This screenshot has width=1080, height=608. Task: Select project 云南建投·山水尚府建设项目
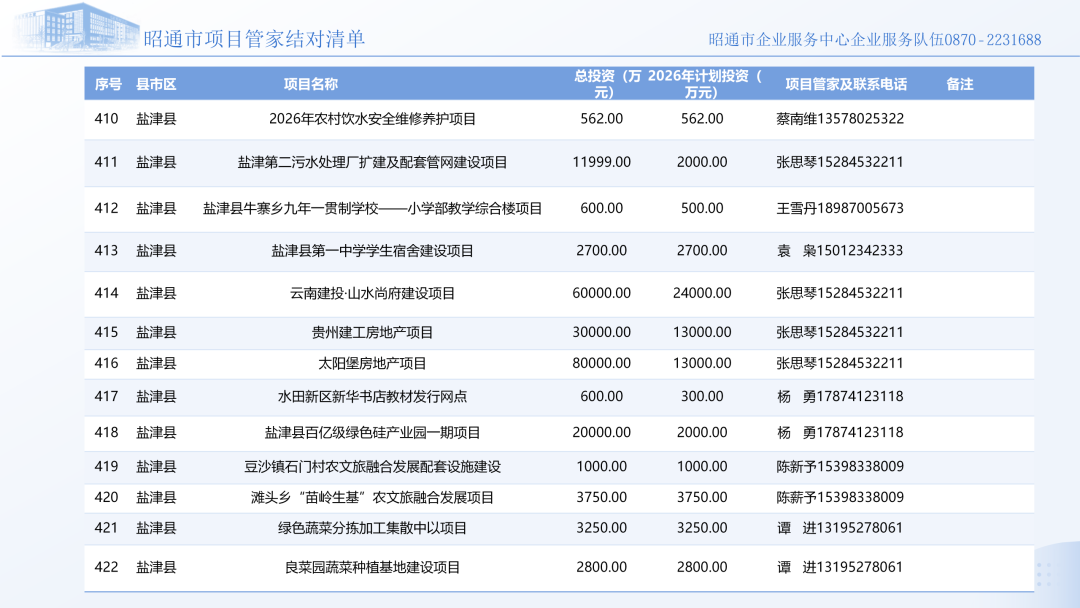[373, 294]
